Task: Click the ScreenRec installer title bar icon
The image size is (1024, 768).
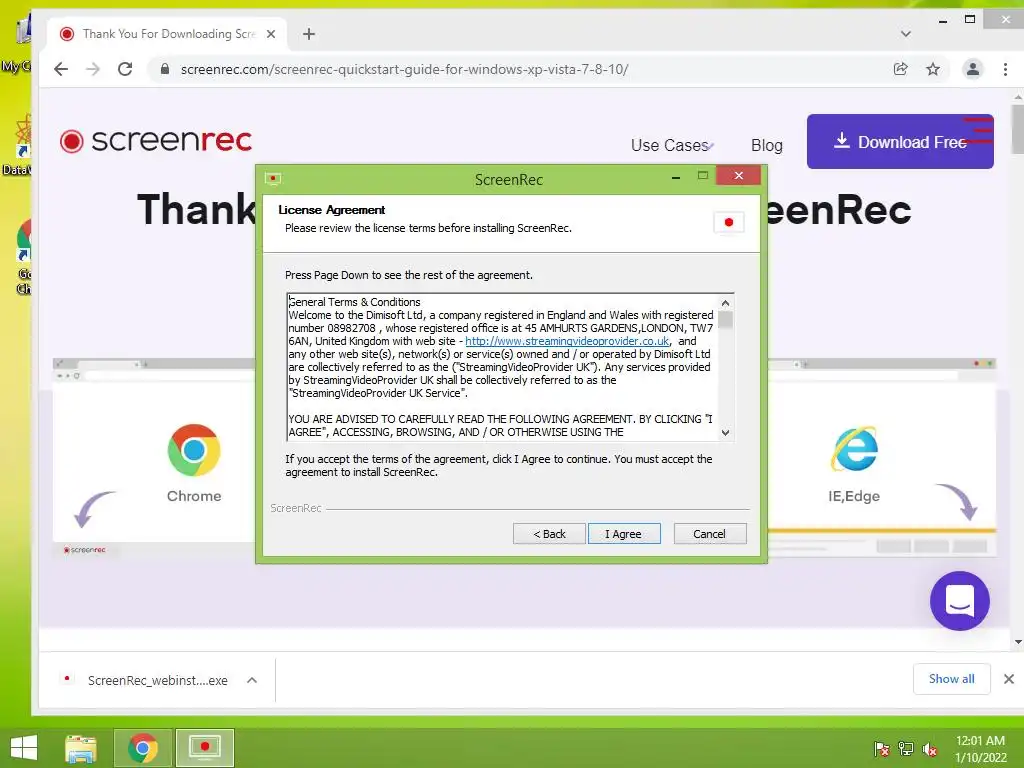Action: tap(273, 179)
